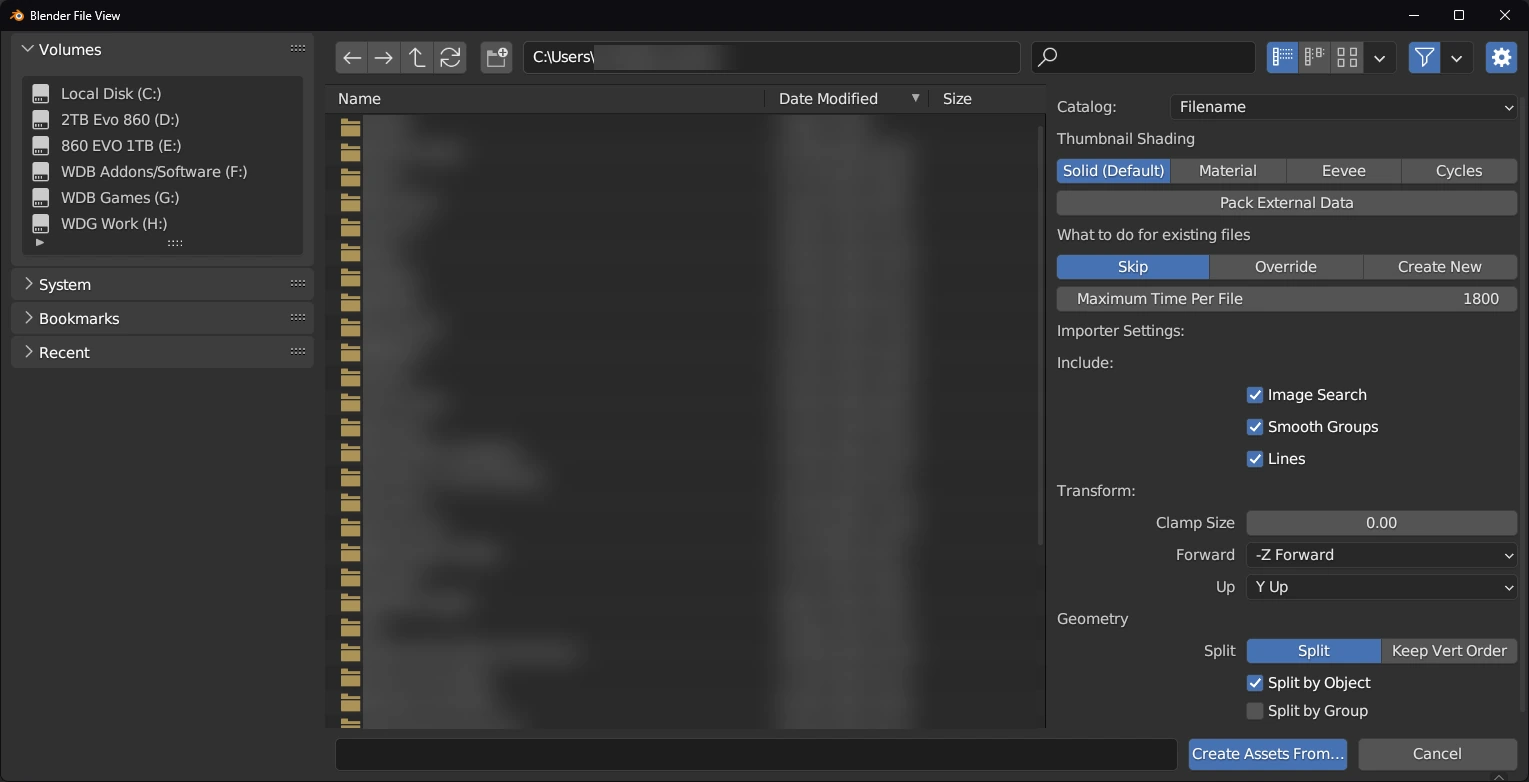Click the Create Assets From button

1267,754
